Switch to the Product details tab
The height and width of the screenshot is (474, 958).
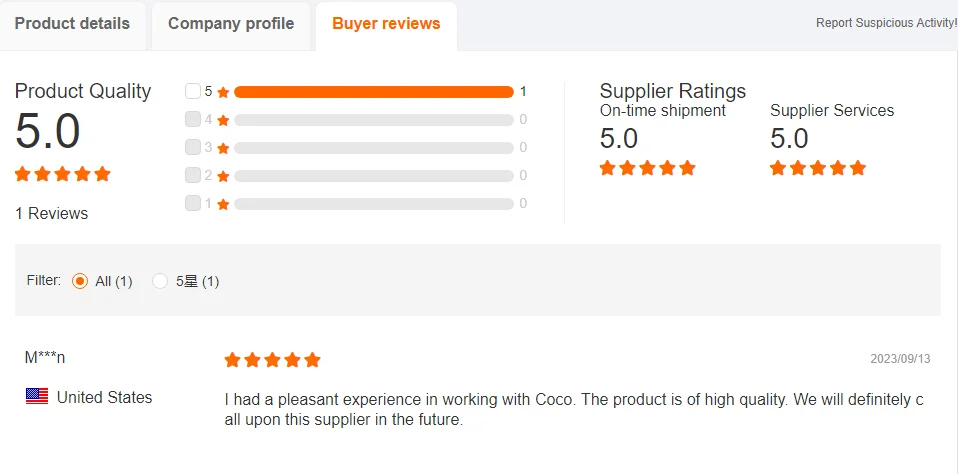click(x=72, y=24)
